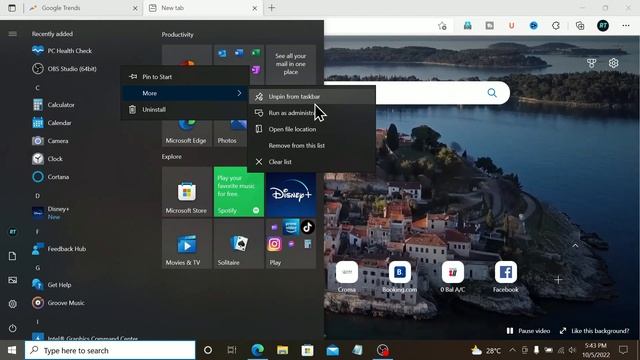Open Edge Extensions puzzle icon
This screenshot has width=640, height=360.
pyautogui.click(x=556, y=26)
